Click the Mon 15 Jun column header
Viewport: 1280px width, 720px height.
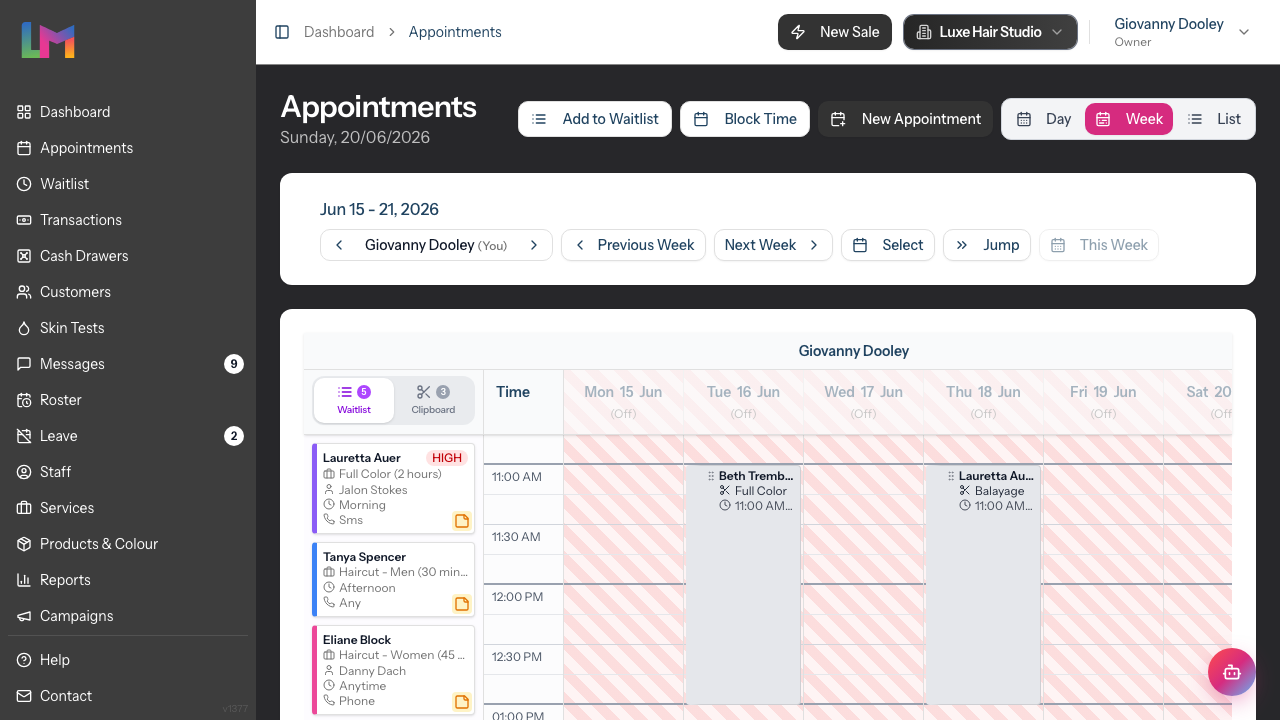pos(623,401)
